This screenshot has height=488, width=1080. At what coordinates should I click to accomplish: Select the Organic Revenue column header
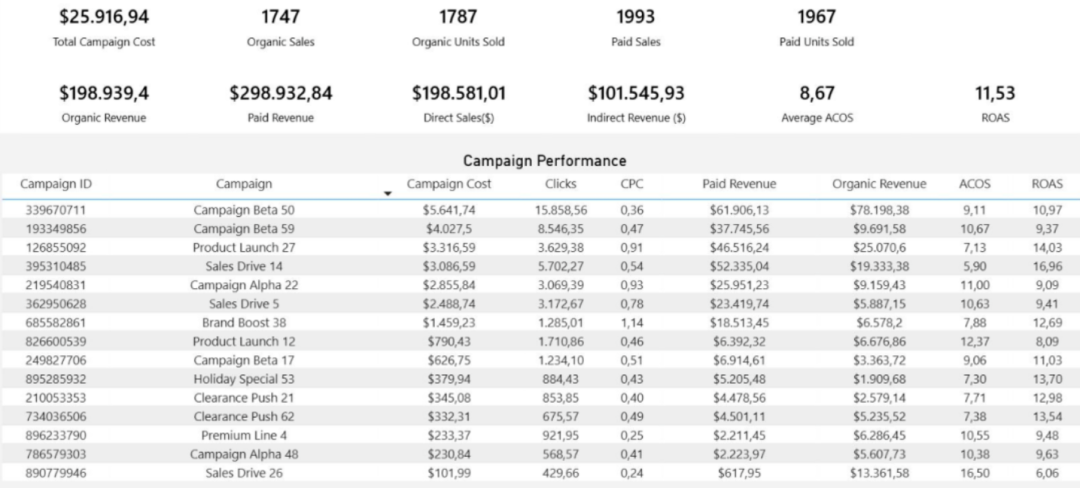[x=879, y=184]
